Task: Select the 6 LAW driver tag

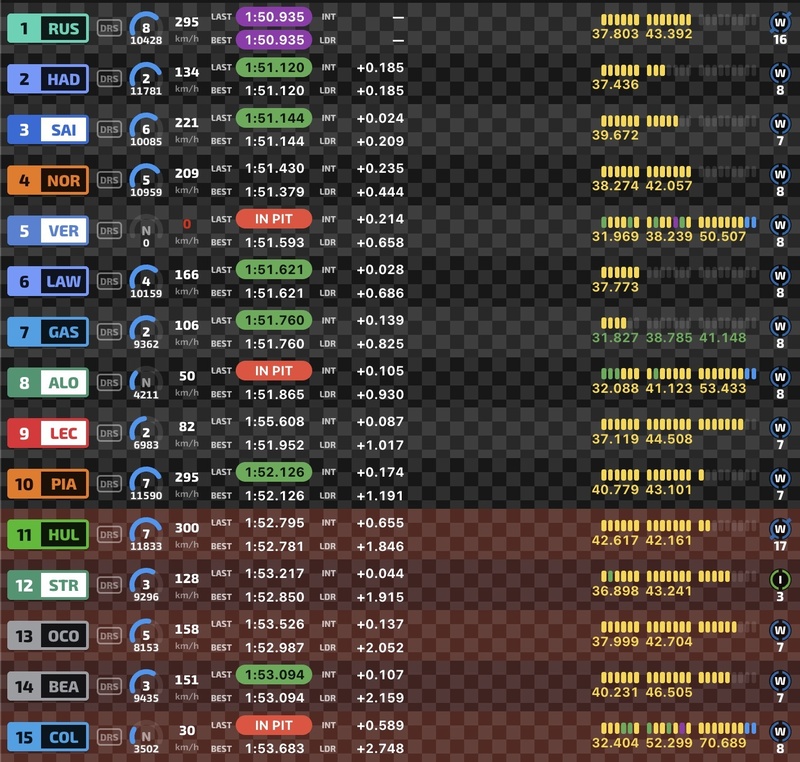Action: coord(48,281)
